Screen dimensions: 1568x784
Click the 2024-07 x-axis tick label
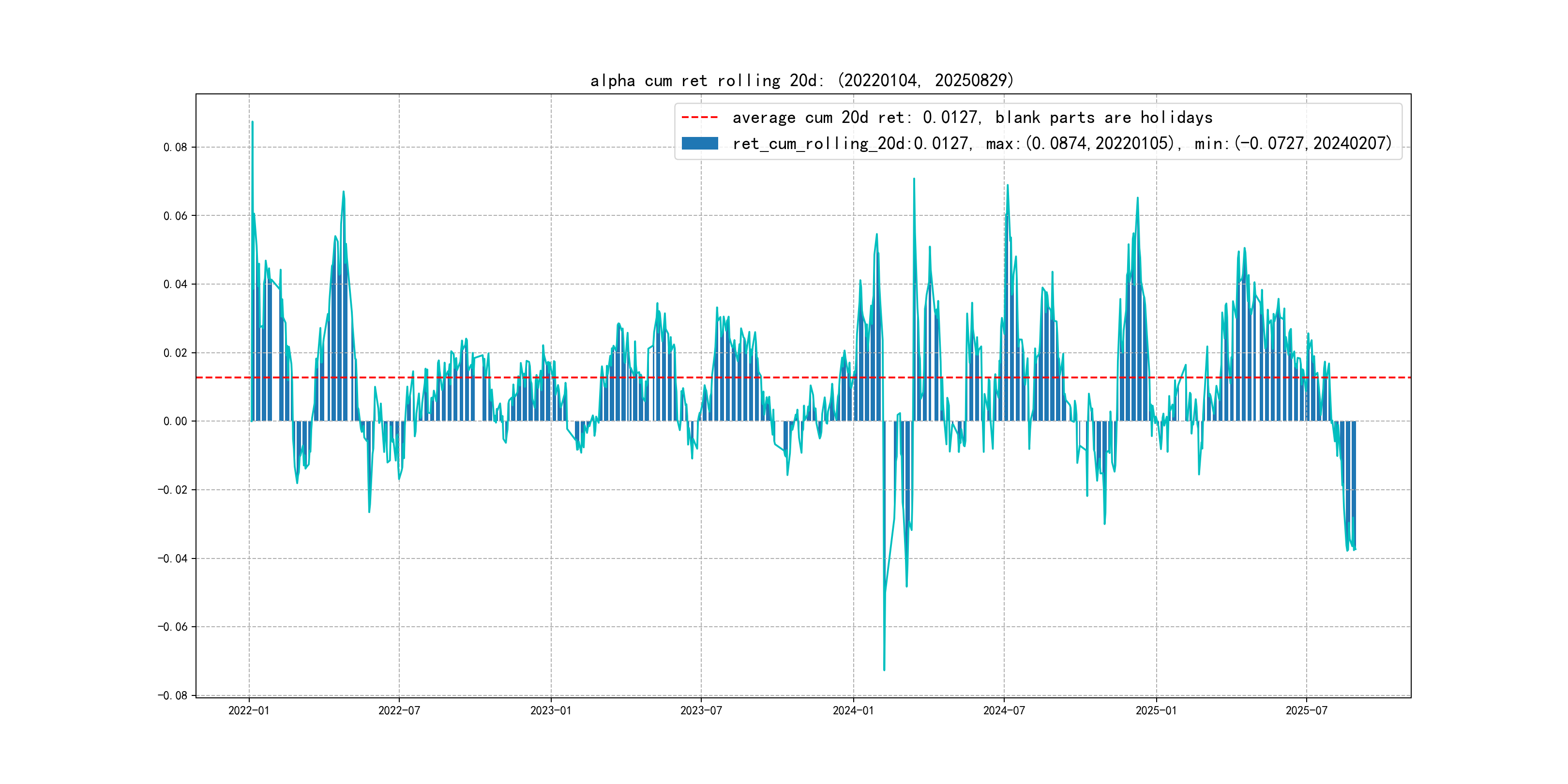pyautogui.click(x=1004, y=710)
